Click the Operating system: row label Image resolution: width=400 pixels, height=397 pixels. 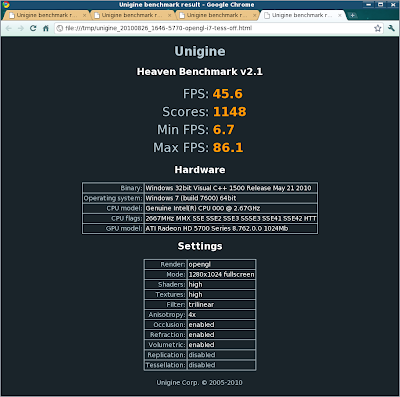coord(113,198)
